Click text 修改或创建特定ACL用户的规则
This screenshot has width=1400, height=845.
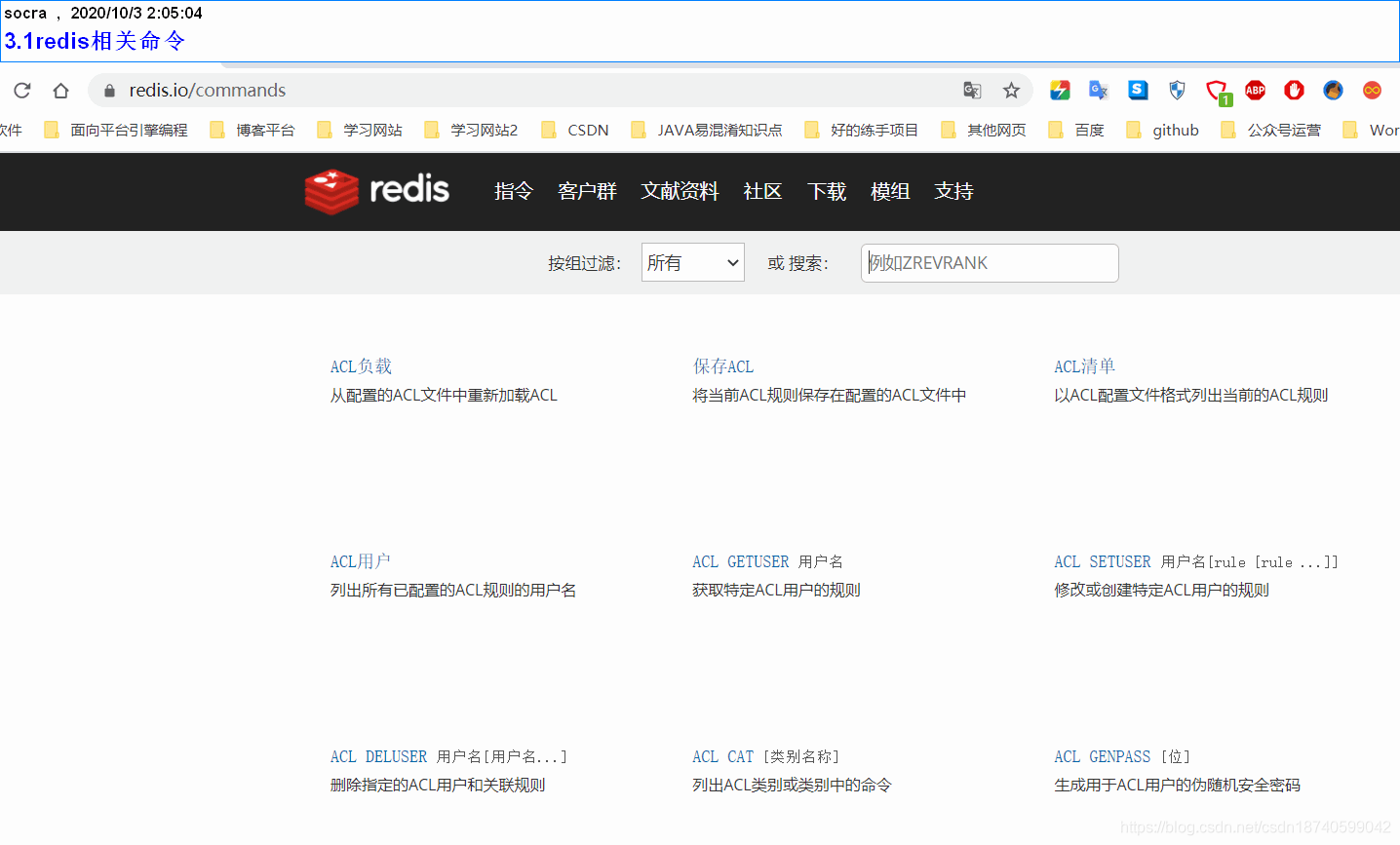(1161, 590)
